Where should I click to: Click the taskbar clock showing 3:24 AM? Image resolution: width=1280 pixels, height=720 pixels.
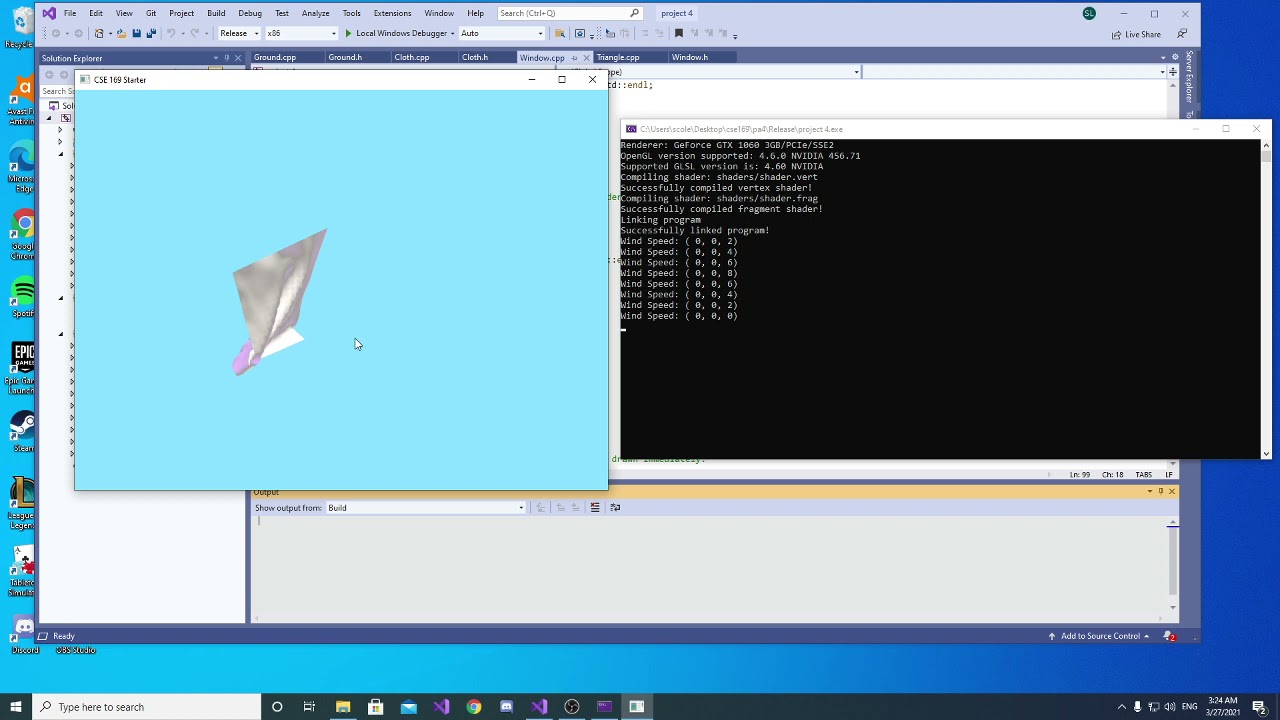click(1222, 707)
